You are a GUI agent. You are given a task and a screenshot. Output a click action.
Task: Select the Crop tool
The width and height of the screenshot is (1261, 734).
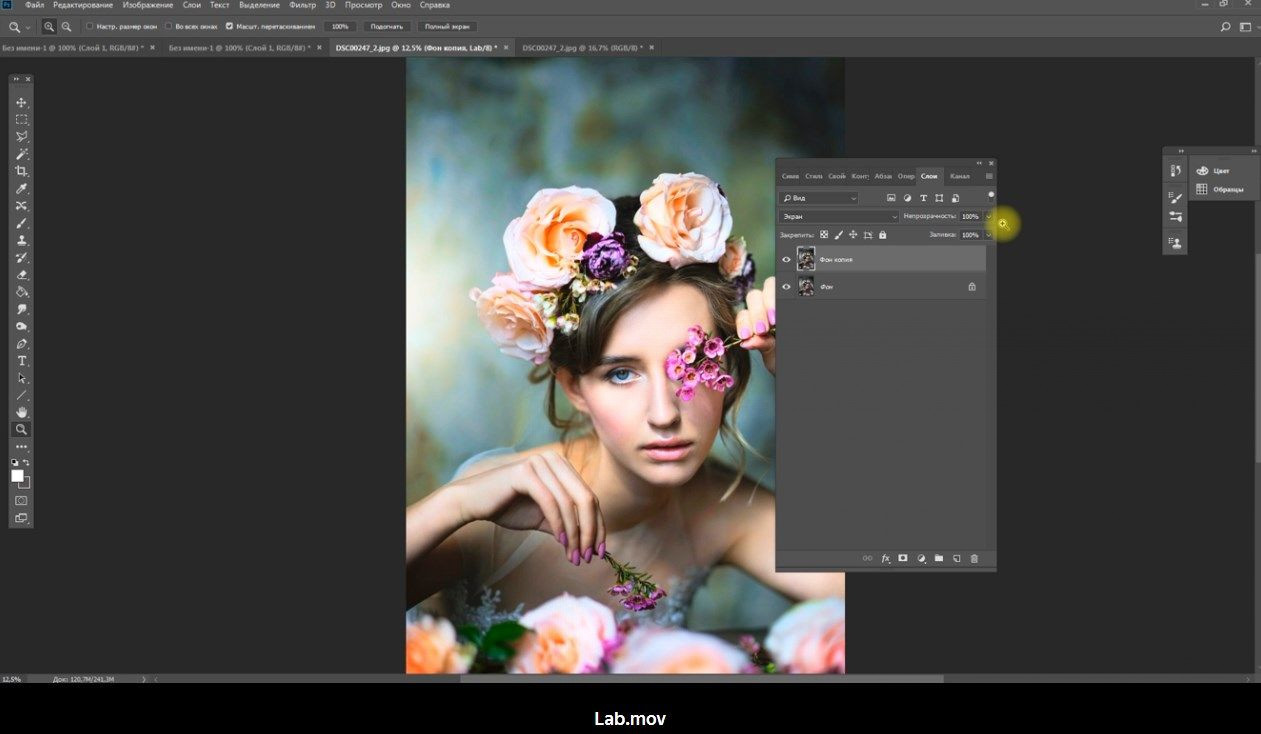[x=21, y=171]
